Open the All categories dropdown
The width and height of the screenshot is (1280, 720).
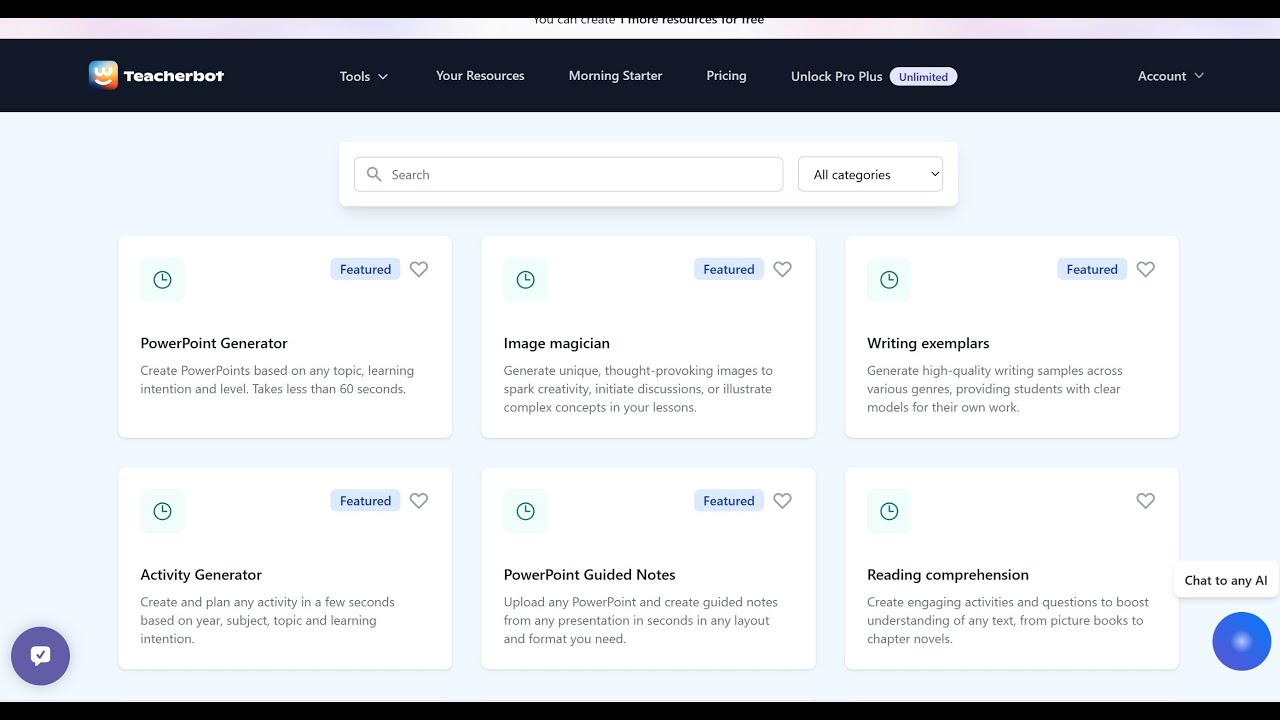[x=870, y=174]
